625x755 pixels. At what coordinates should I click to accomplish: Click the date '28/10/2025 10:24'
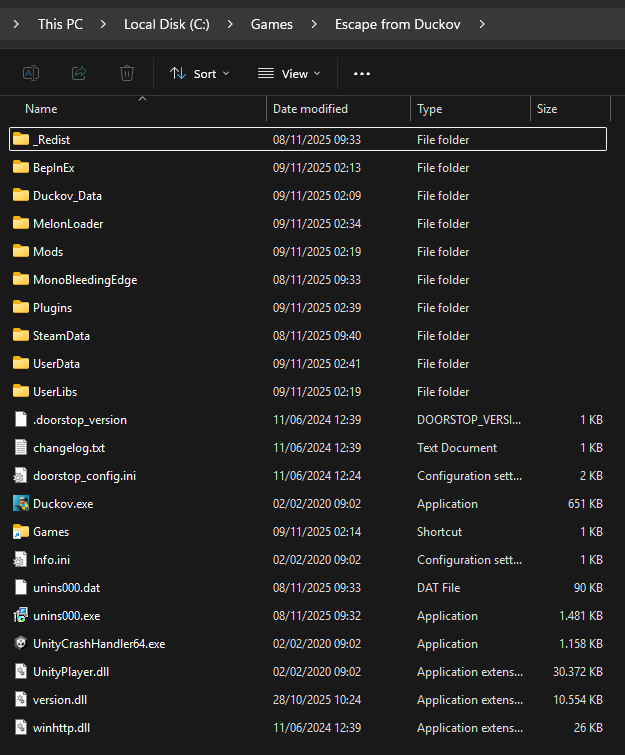tap(317, 700)
